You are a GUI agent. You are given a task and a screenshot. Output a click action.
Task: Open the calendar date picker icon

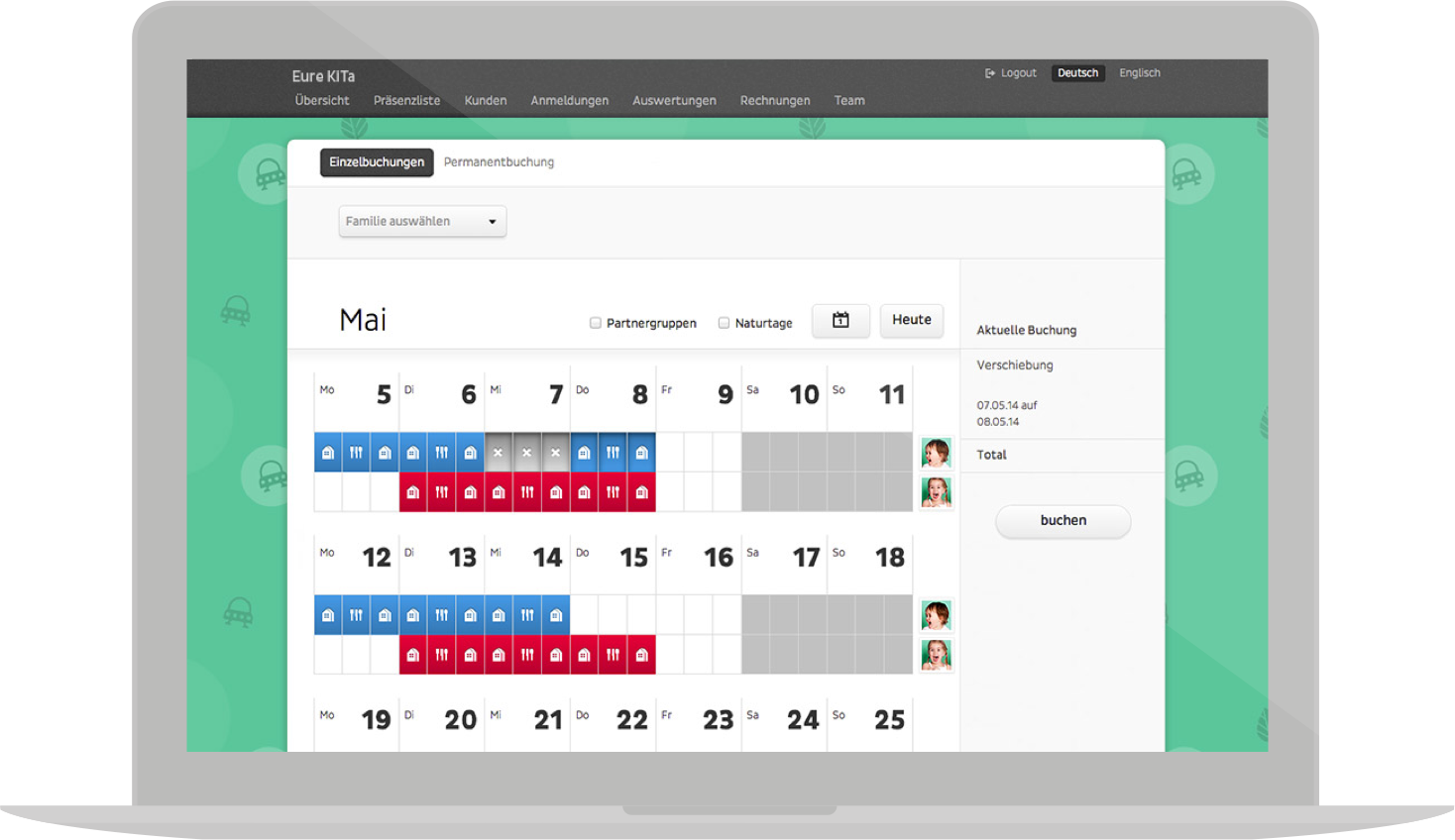click(x=840, y=320)
